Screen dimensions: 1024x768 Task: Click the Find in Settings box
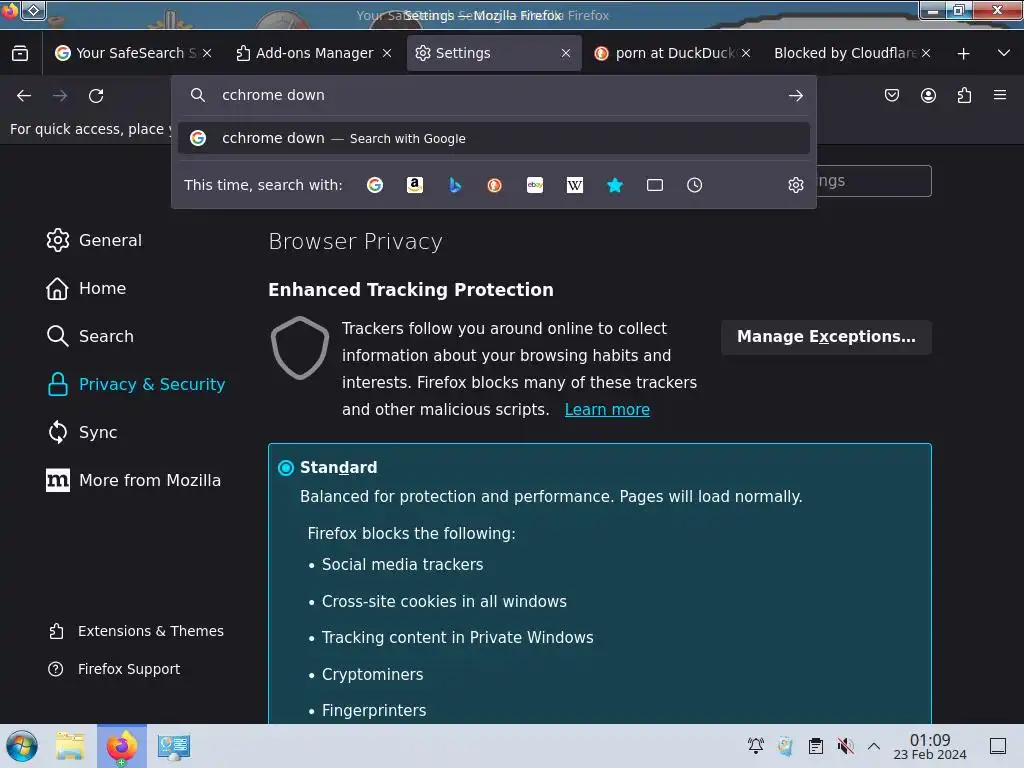(874, 181)
